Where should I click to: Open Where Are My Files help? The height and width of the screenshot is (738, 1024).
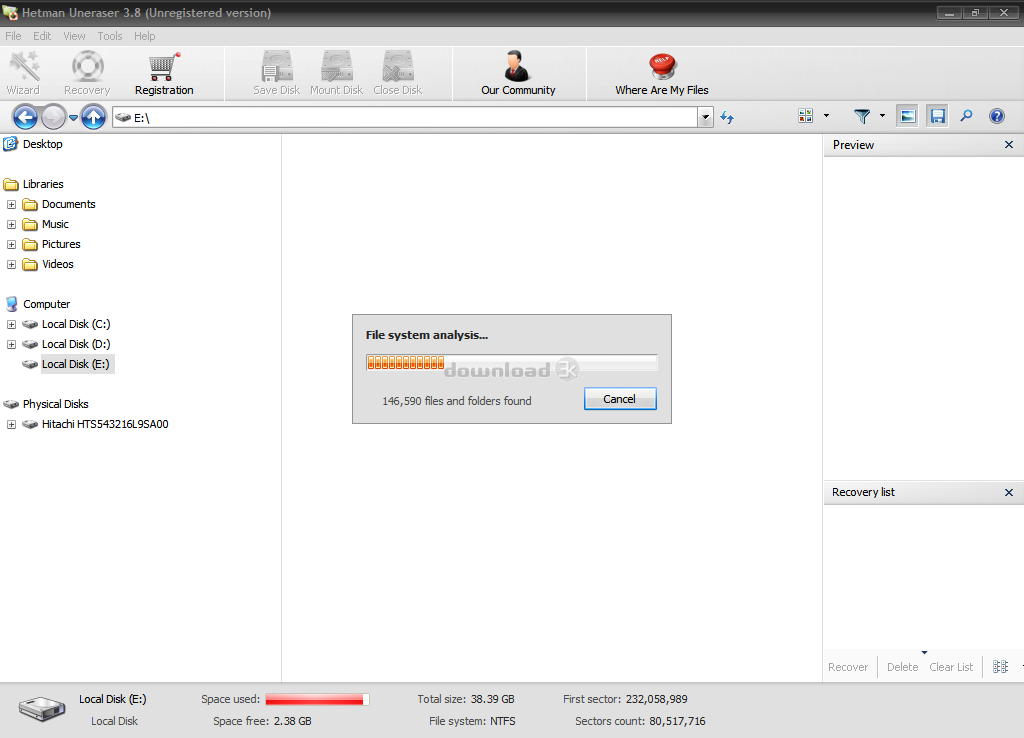coord(662,73)
